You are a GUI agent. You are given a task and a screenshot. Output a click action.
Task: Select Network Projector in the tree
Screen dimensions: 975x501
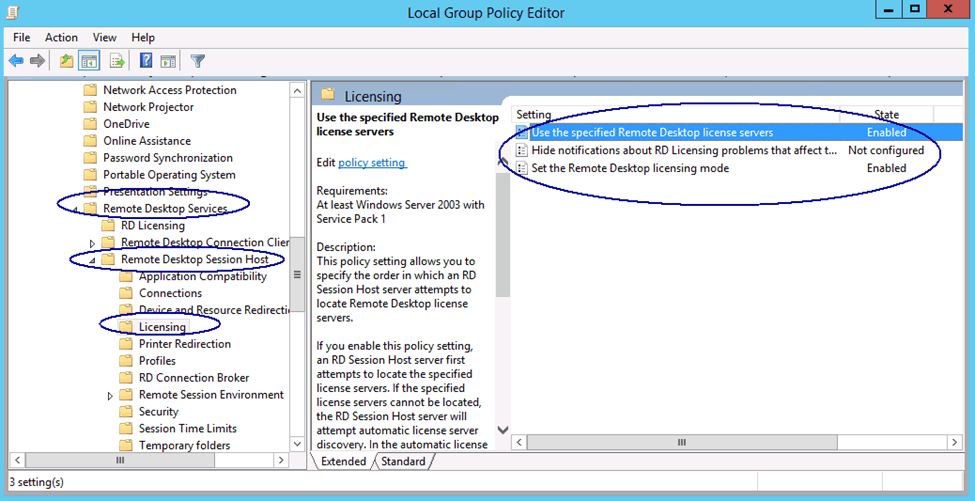[148, 107]
